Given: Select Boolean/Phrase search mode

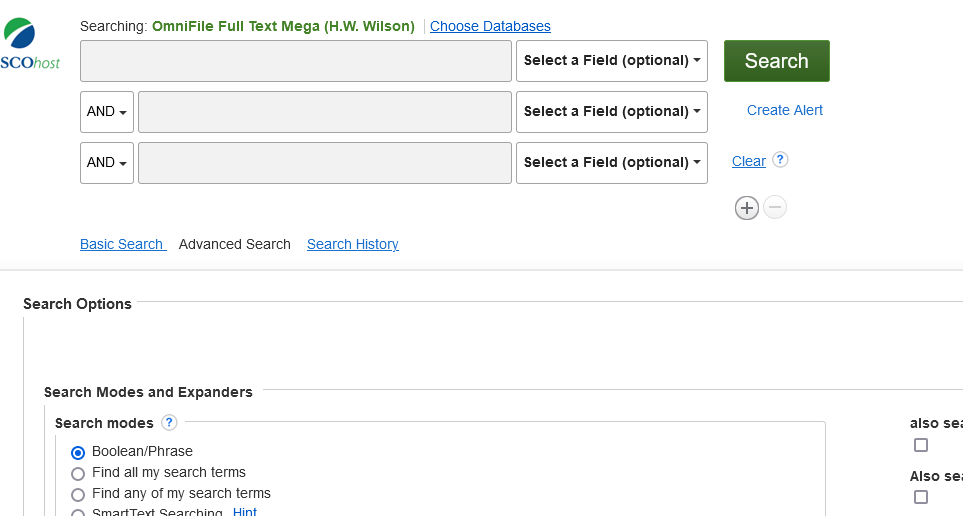Looking at the screenshot, I should [78, 452].
